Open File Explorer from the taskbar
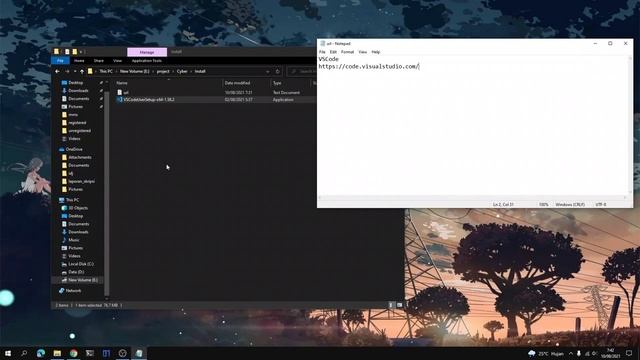Screen dimensions: 640x360 pos(57,353)
